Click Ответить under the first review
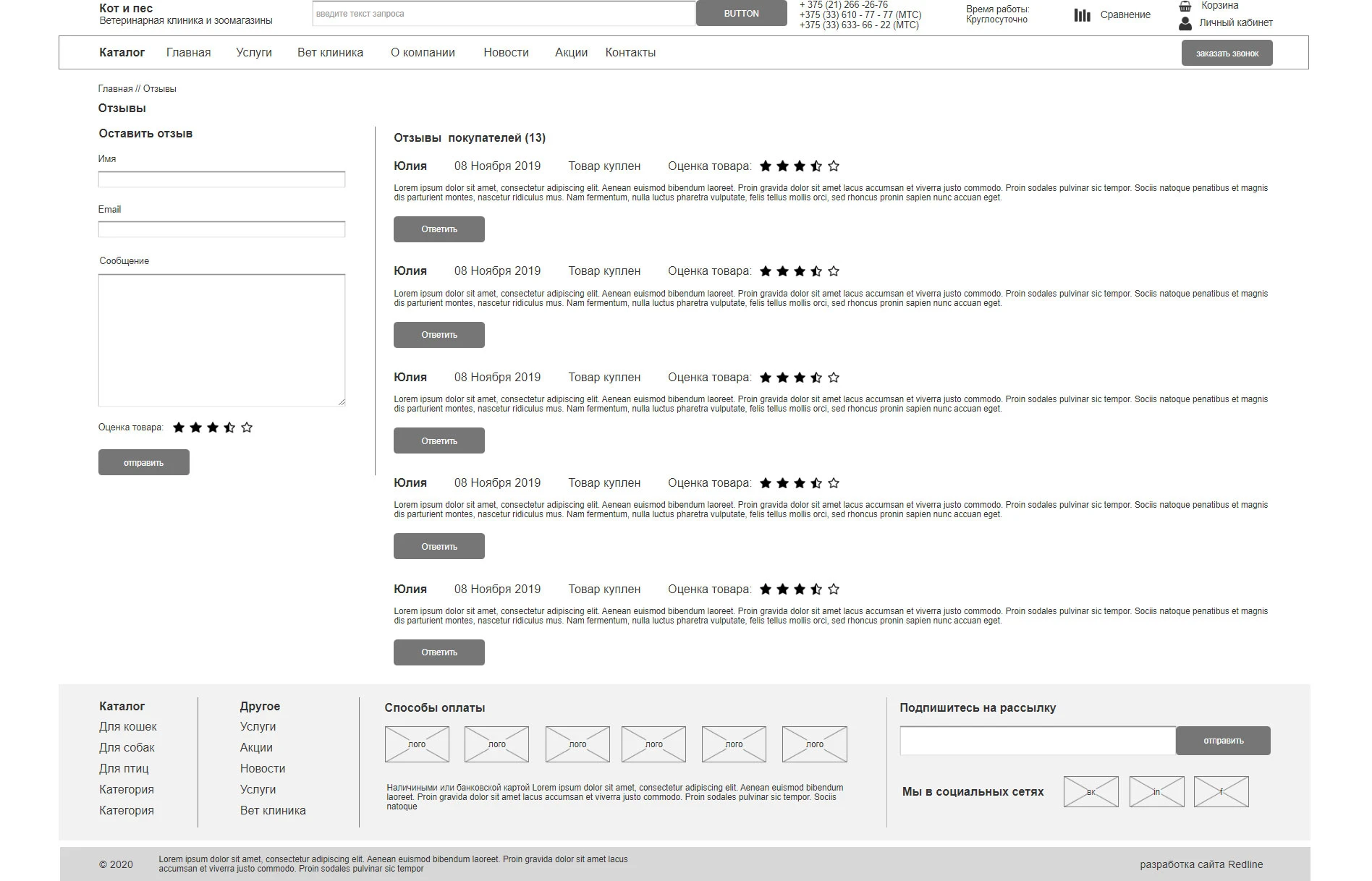The height and width of the screenshot is (881, 1372). (x=439, y=229)
